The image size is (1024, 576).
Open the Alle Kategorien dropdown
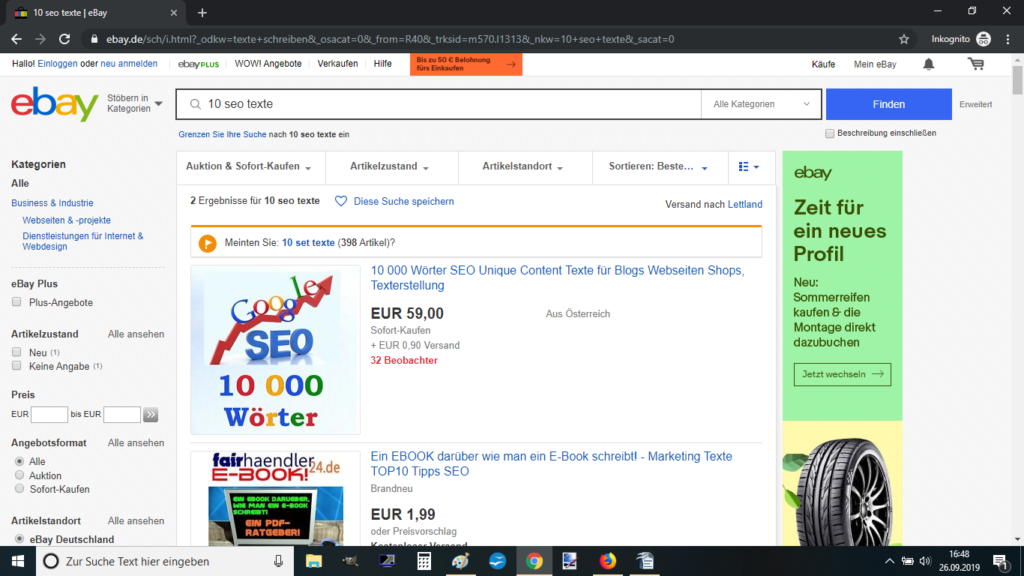(x=761, y=104)
